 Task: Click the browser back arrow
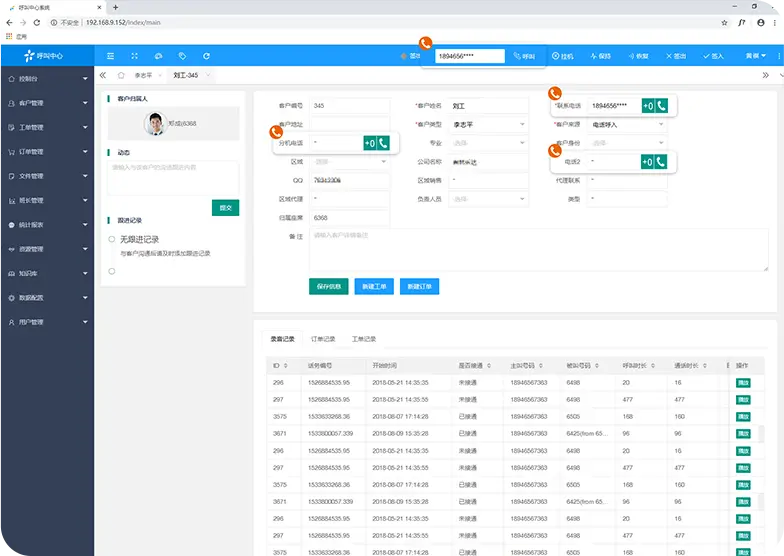coord(10,22)
